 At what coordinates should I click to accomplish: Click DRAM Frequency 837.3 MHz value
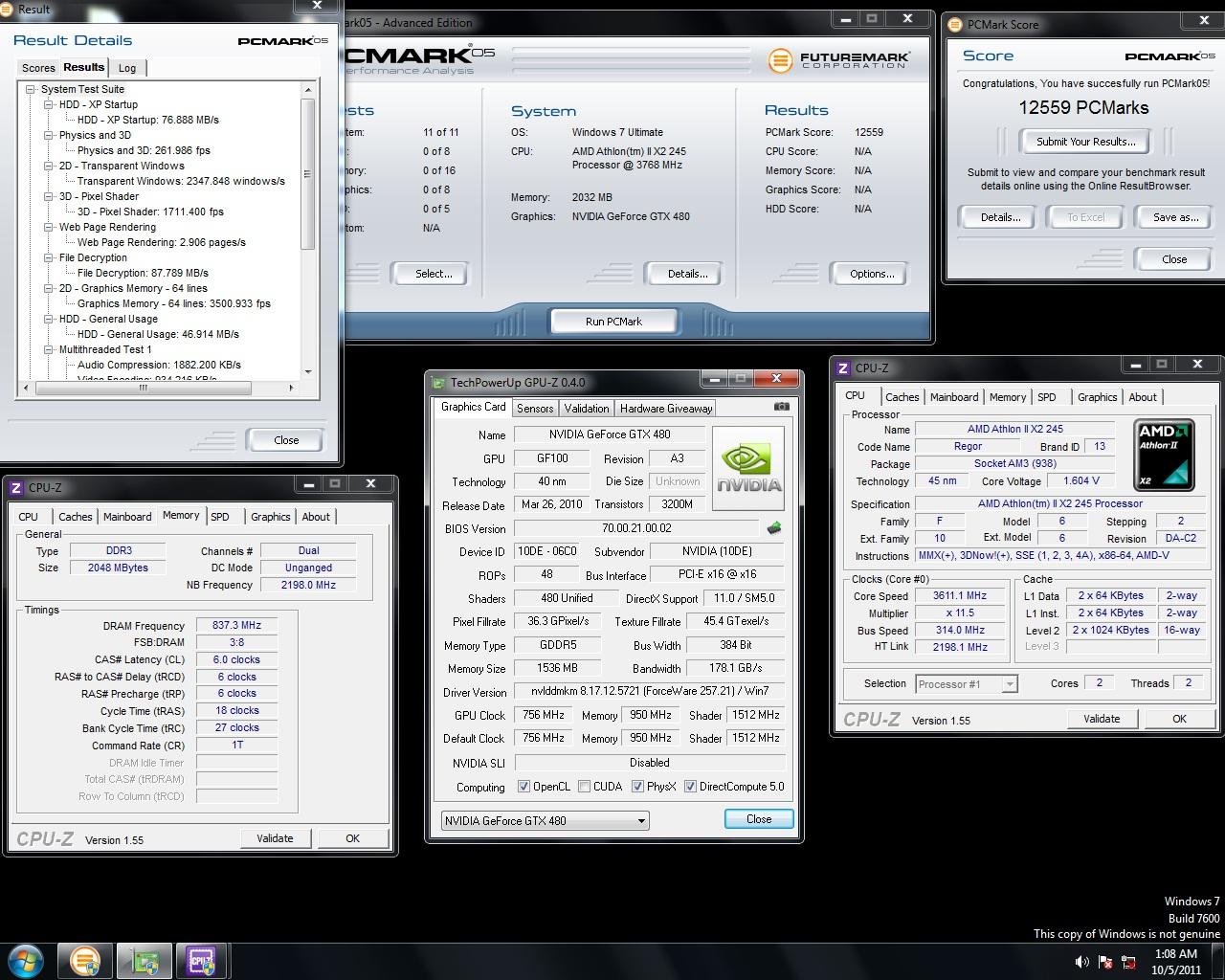[236, 625]
